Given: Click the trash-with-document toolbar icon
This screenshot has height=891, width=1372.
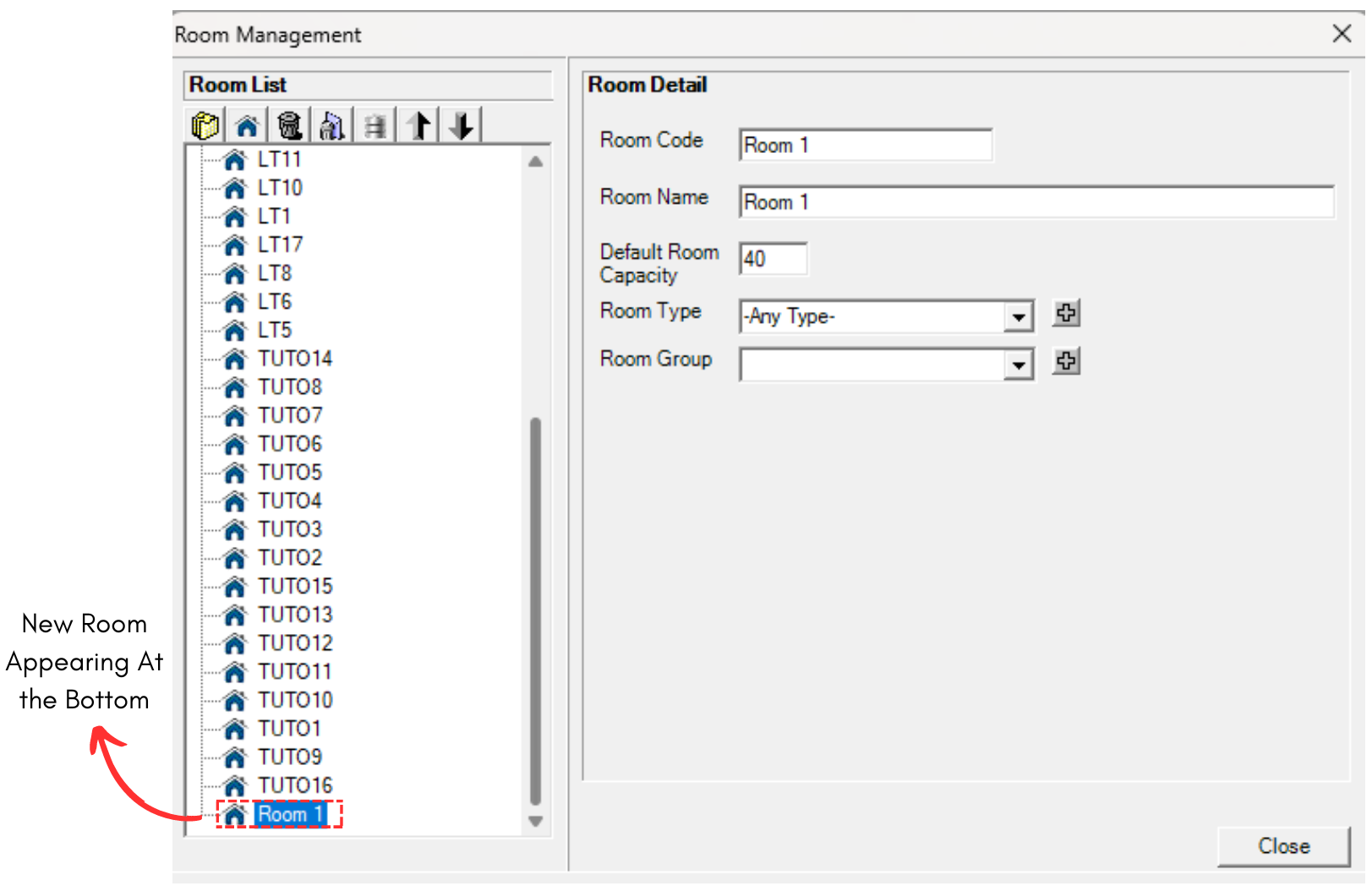Looking at the screenshot, I should click(x=332, y=126).
